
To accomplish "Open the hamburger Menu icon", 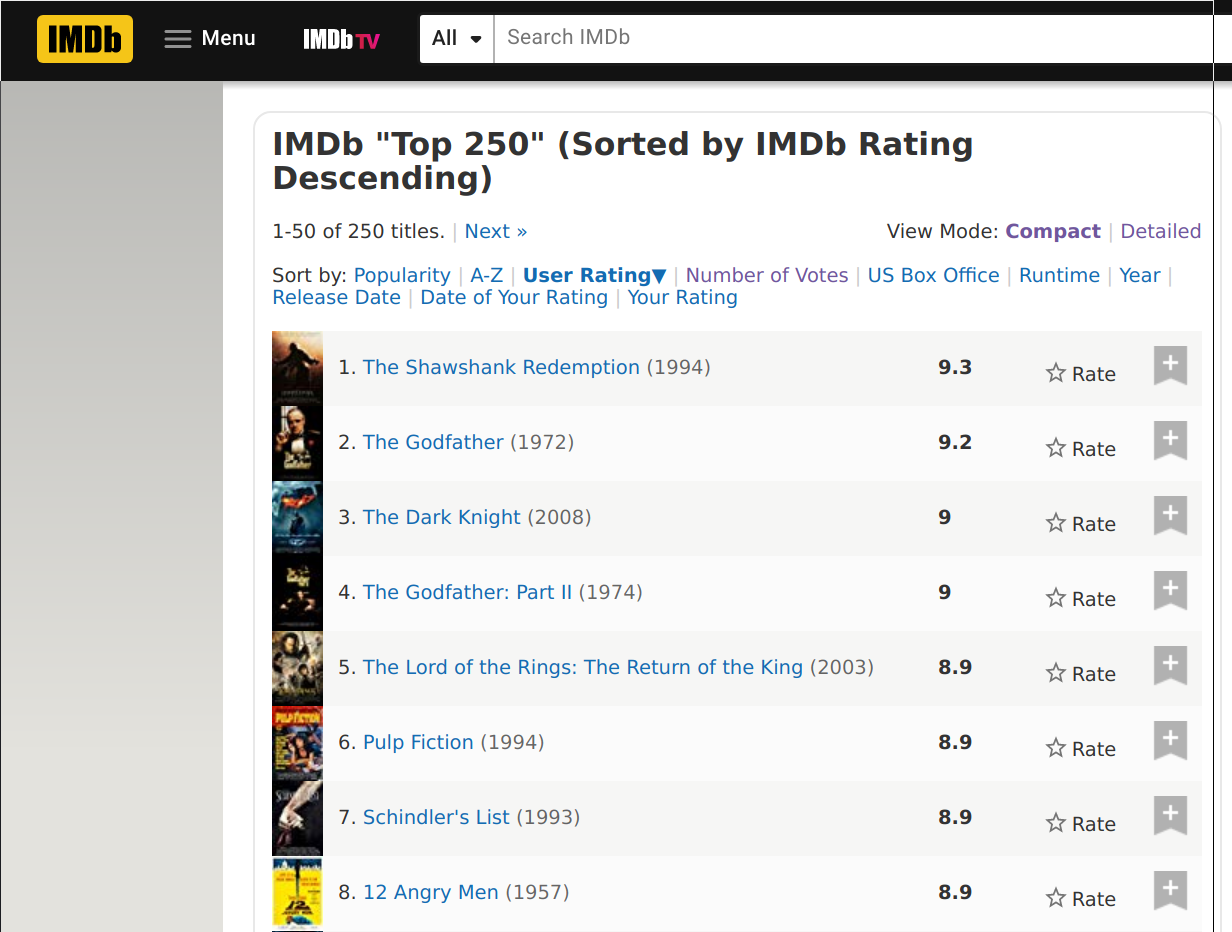I will coord(178,39).
